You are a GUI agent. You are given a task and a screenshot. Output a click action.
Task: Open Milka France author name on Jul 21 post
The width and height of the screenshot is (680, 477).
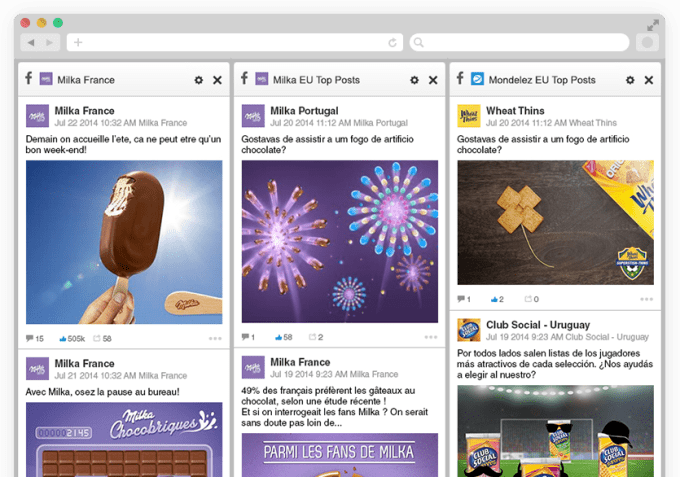click(85, 364)
